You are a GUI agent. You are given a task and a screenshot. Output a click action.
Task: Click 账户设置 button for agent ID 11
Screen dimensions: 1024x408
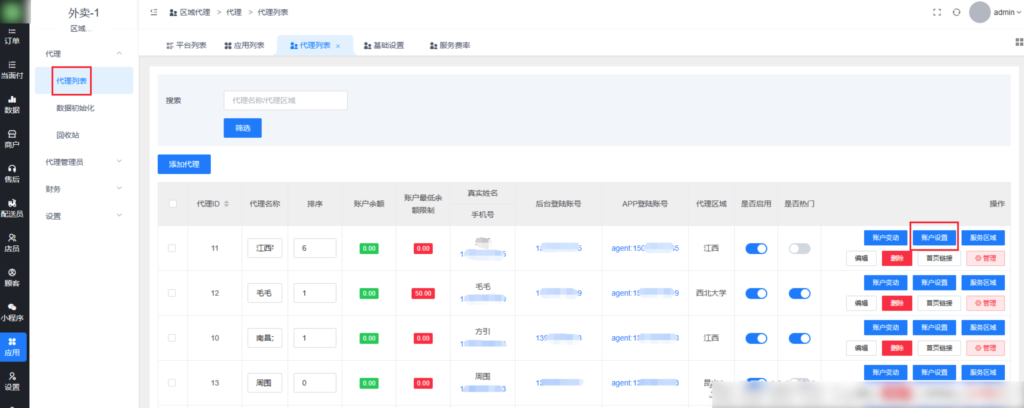(x=934, y=238)
